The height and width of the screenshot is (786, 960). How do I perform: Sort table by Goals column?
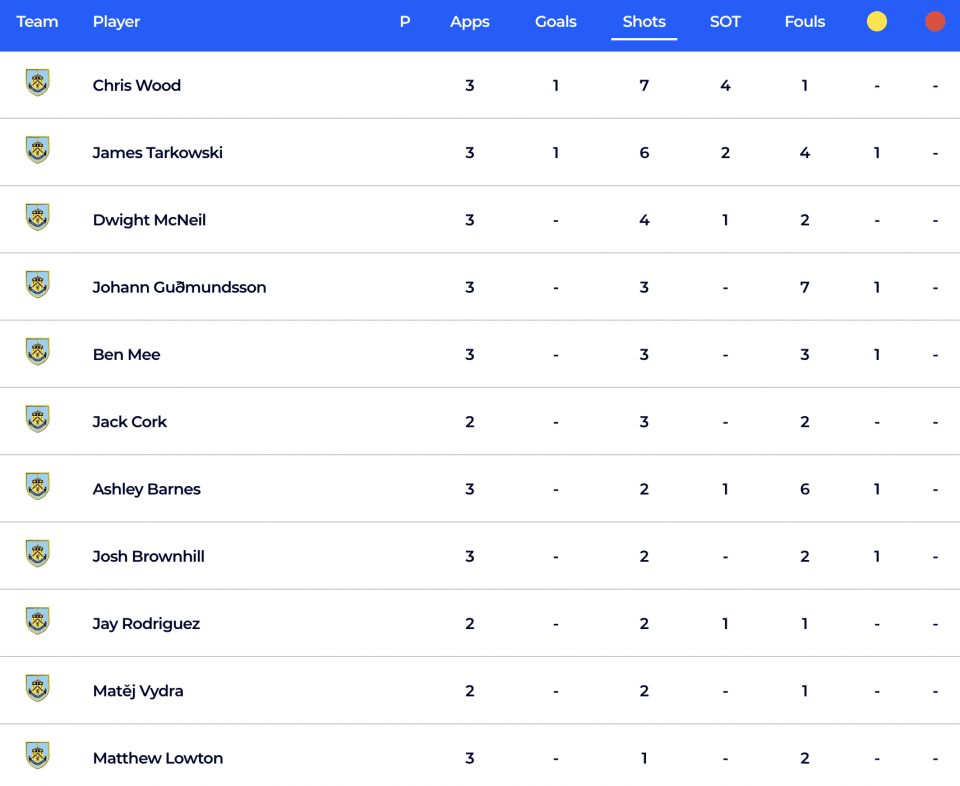556,22
